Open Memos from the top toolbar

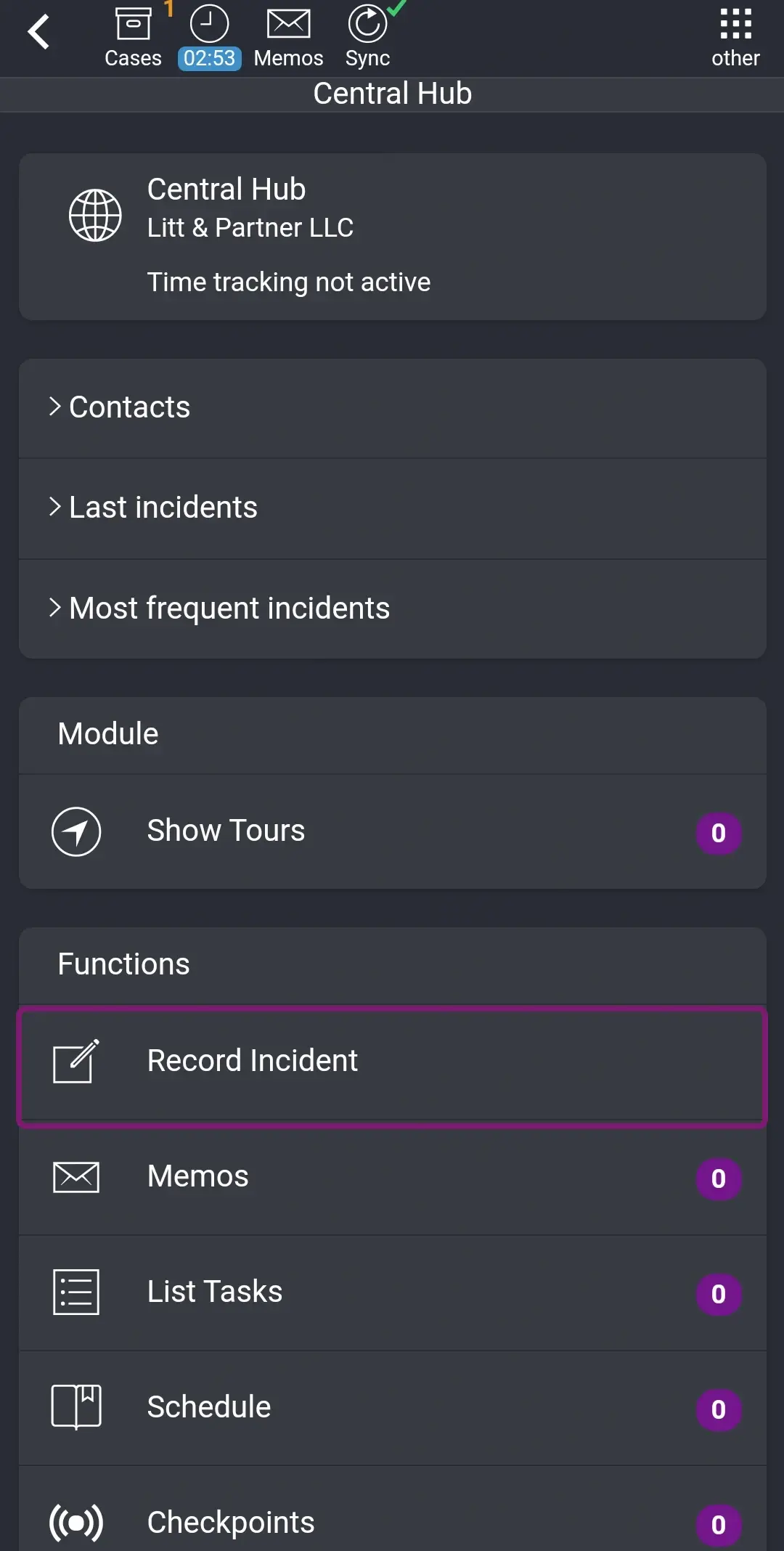[288, 23]
